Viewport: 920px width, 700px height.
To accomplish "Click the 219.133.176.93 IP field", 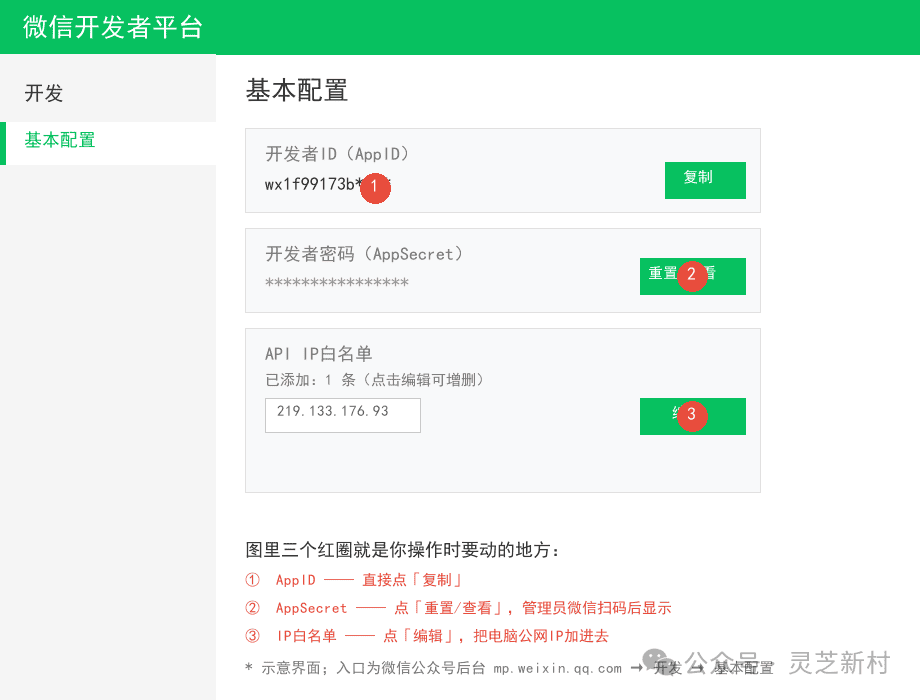I will 343,415.
